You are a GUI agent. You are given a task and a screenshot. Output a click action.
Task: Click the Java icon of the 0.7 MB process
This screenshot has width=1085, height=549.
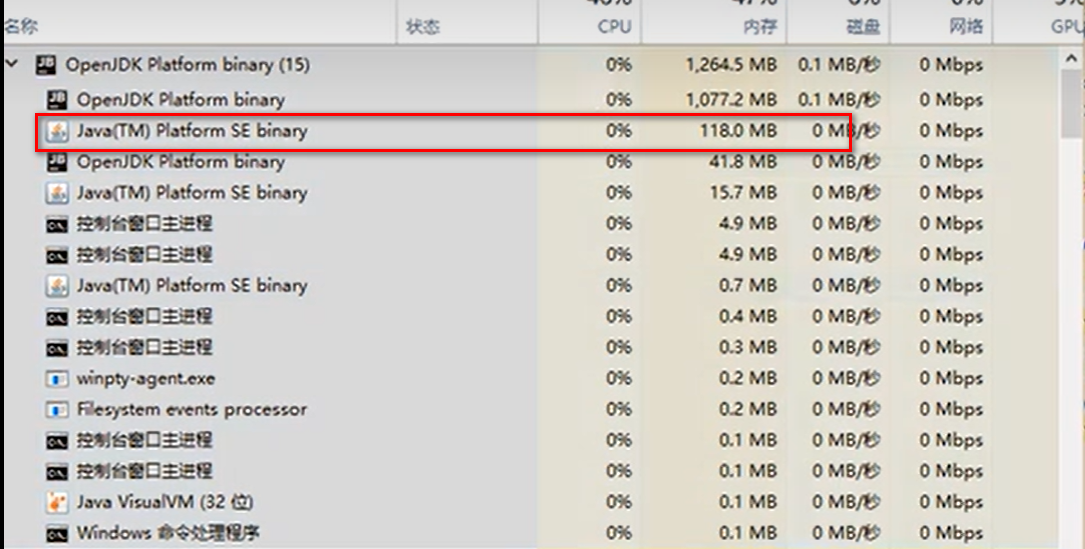(57, 285)
